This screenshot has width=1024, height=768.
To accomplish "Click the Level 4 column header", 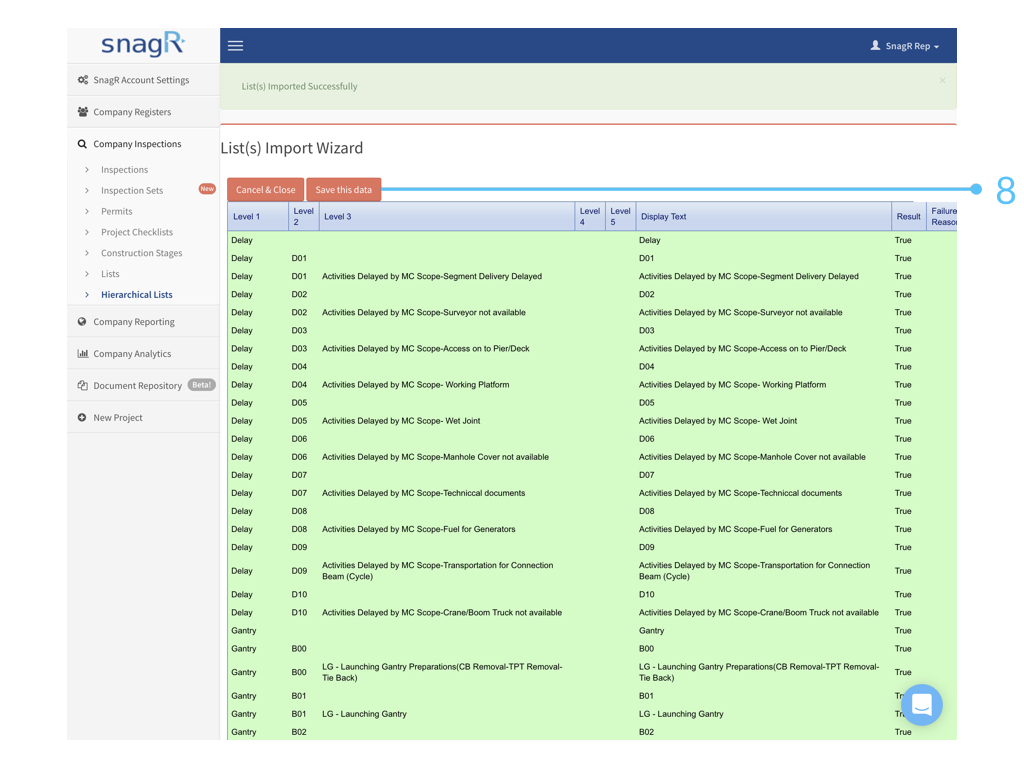I will point(590,217).
